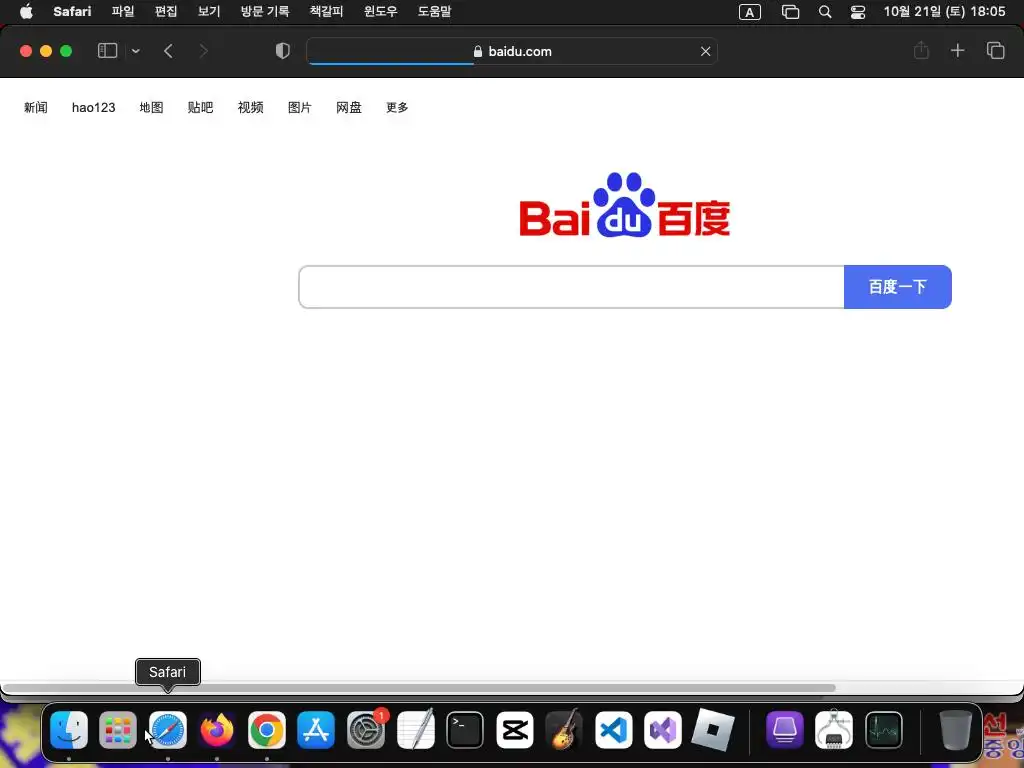Viewport: 1024px width, 768px height.
Task: Click the Stage Manager icon in menu bar
Action: (x=790, y=12)
